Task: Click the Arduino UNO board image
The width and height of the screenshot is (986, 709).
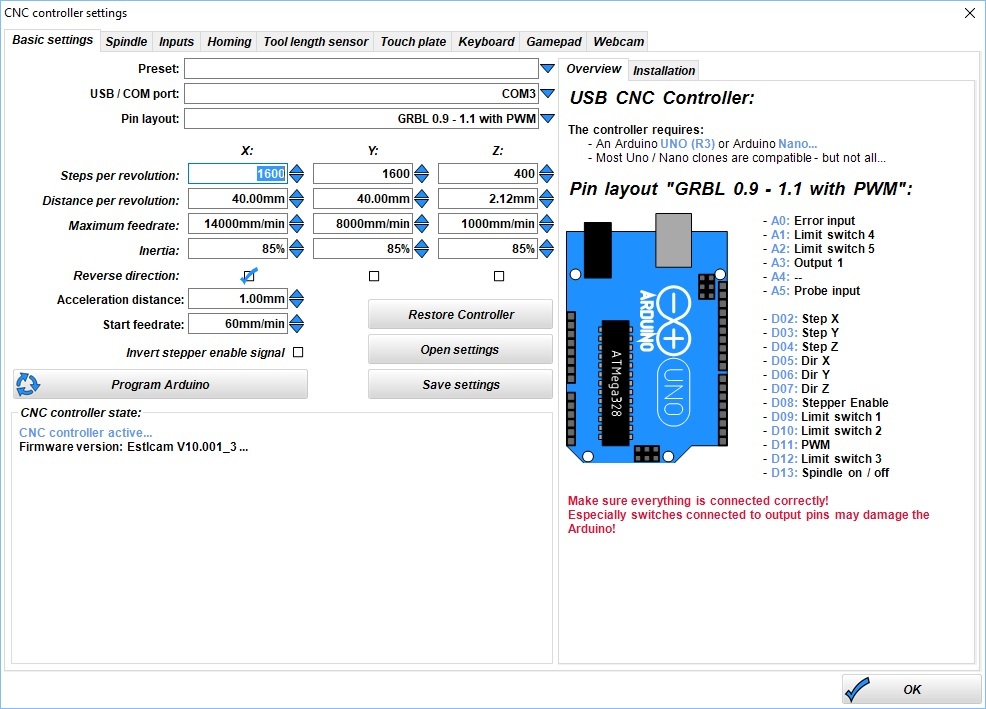Action: 647,338
